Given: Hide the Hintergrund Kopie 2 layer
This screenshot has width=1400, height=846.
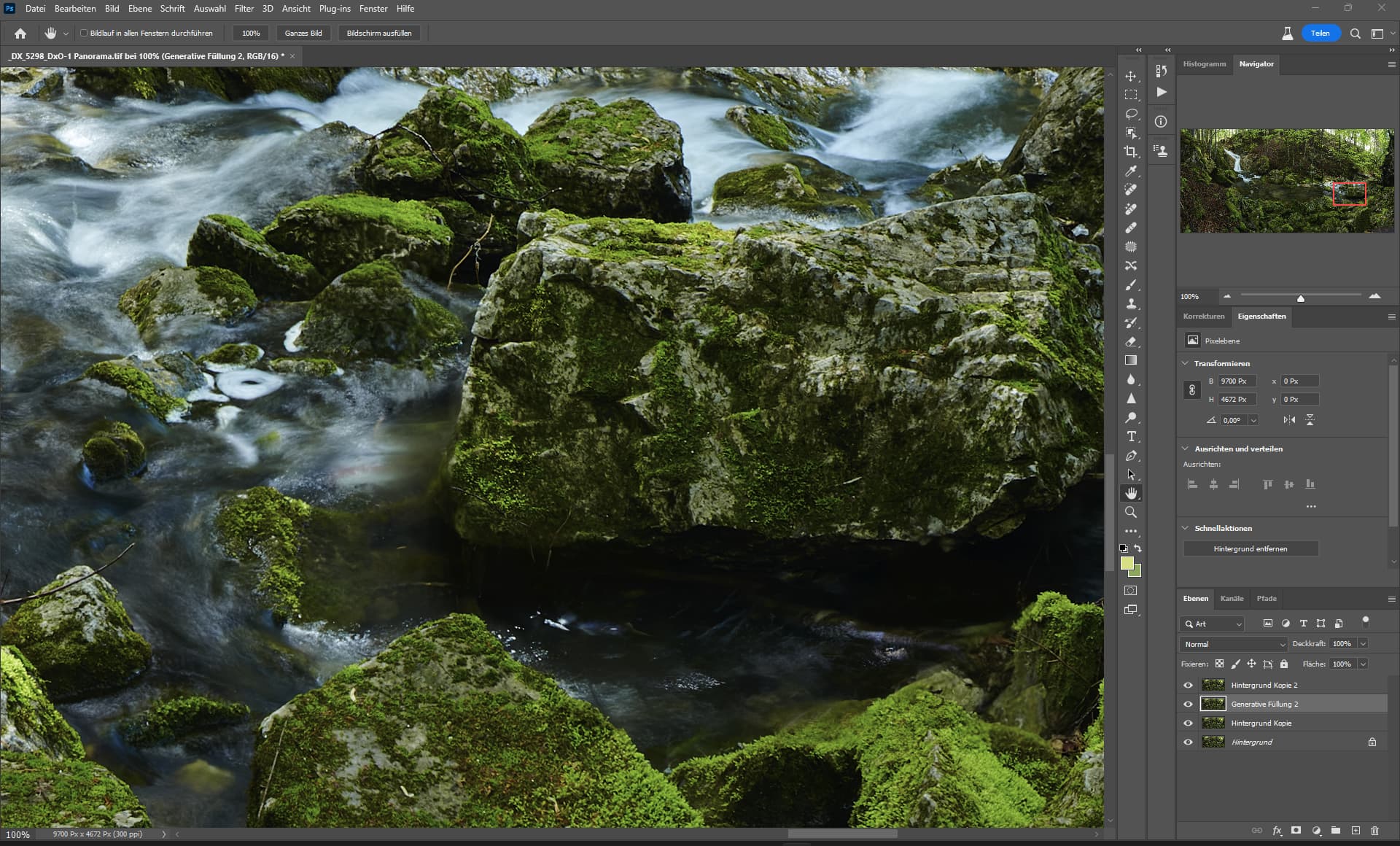Looking at the screenshot, I should click(x=1188, y=686).
